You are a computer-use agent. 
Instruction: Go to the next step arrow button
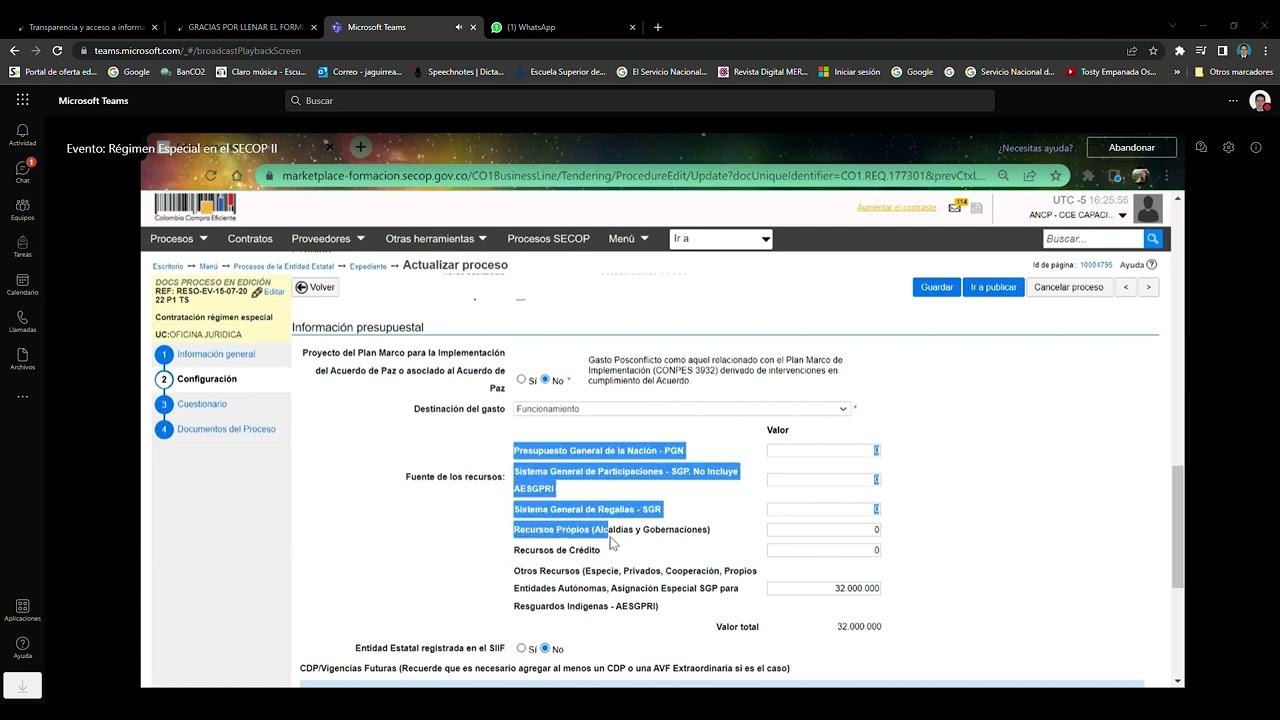click(x=1148, y=287)
